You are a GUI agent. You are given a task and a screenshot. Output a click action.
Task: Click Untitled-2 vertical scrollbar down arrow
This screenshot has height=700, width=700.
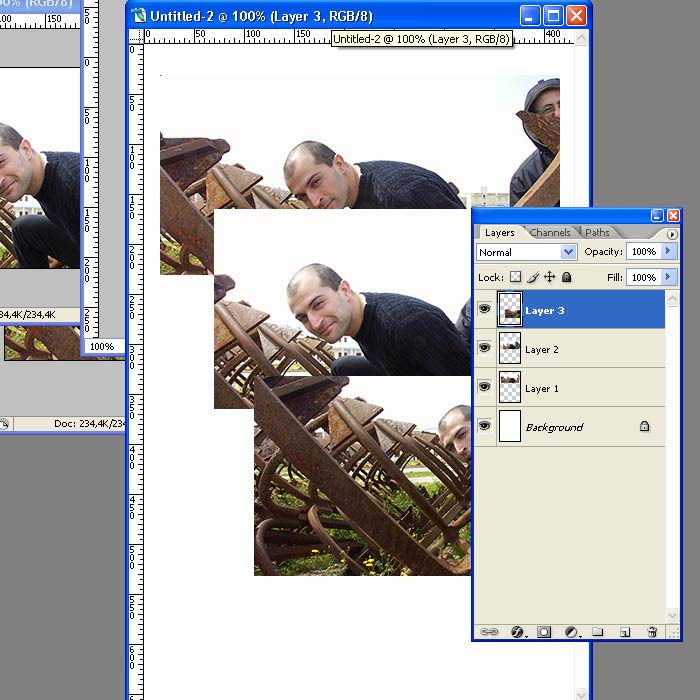[x=581, y=693]
